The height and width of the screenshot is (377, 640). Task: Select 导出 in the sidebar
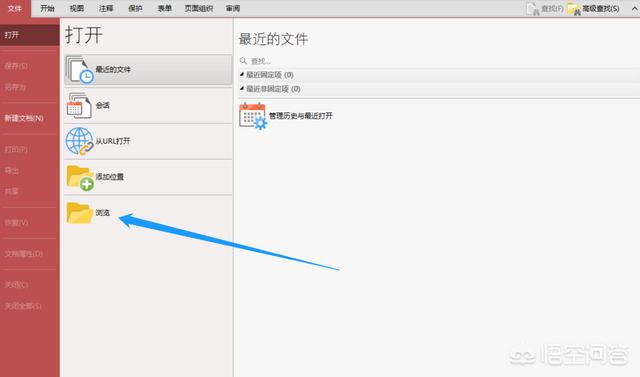pos(12,171)
